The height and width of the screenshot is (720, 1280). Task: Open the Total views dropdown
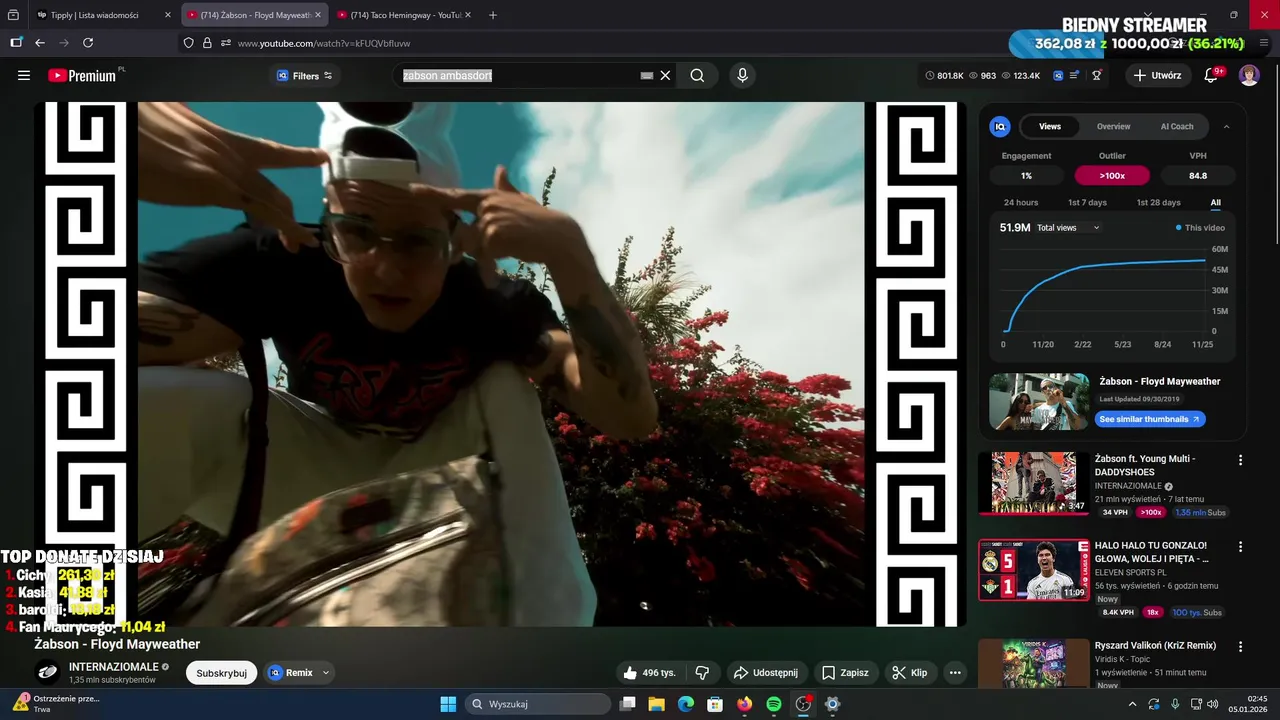(1068, 228)
